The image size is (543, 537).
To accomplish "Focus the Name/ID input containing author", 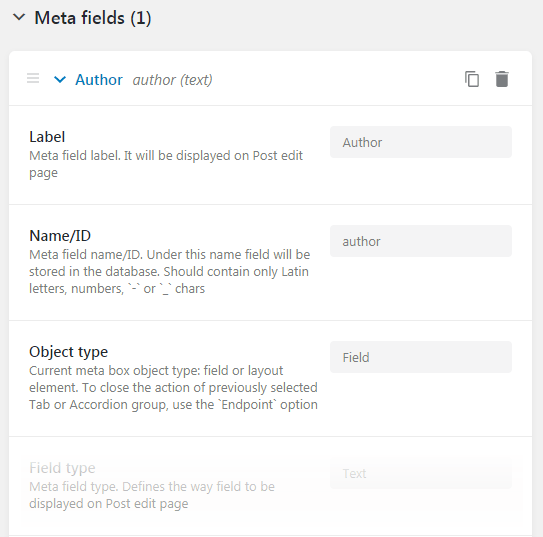I will (x=421, y=241).
